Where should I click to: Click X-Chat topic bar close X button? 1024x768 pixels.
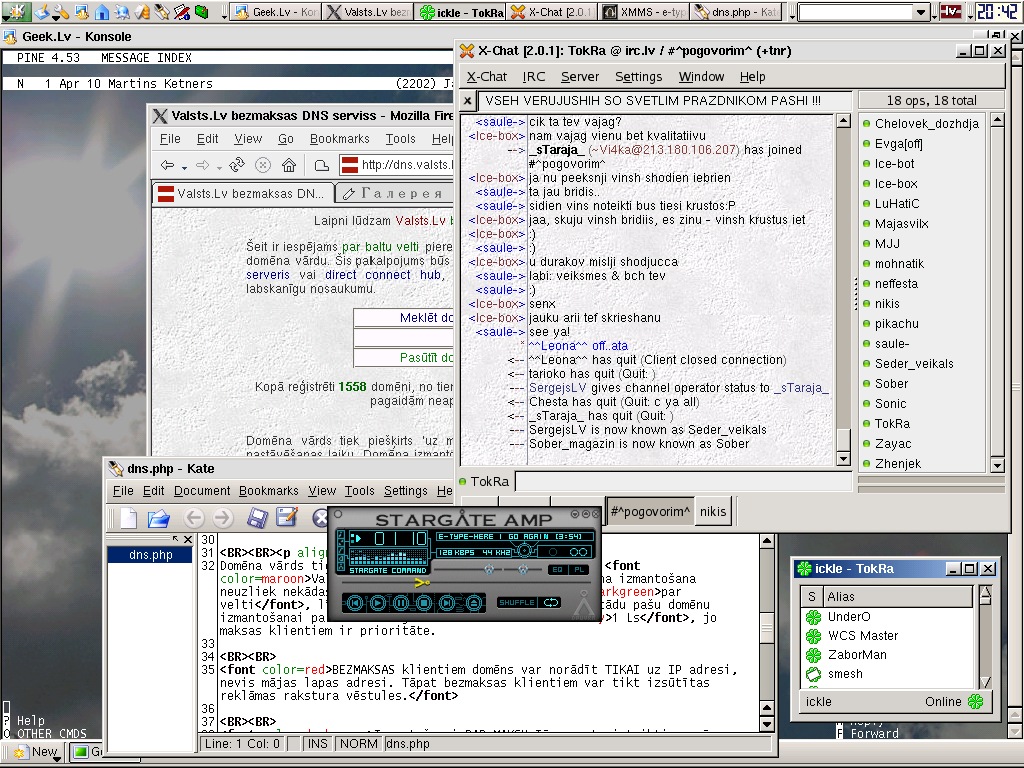(x=468, y=101)
